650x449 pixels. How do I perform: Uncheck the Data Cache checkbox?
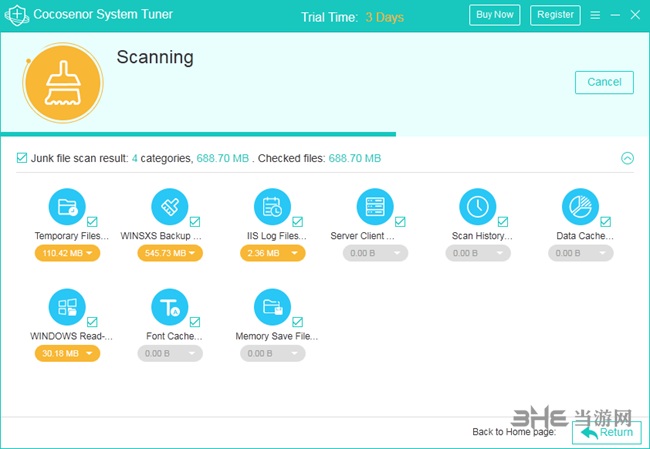[606, 222]
